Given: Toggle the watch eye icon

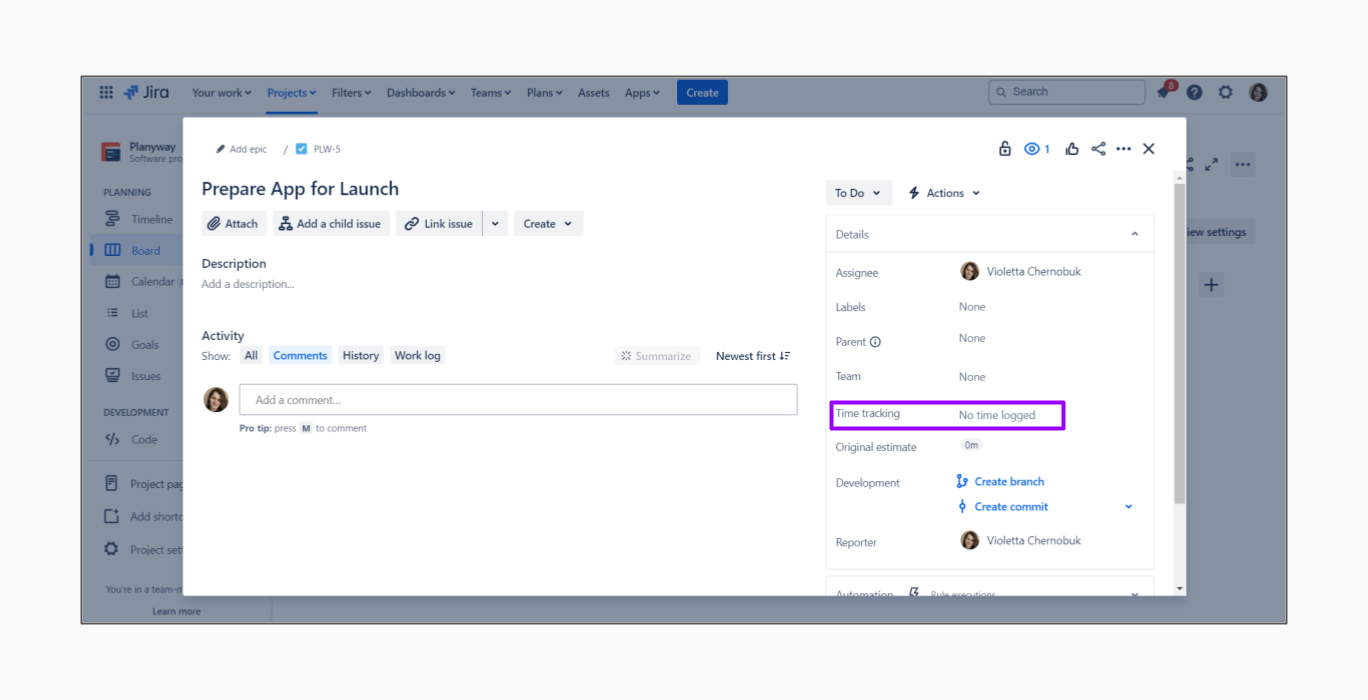Looking at the screenshot, I should click(x=1036, y=149).
